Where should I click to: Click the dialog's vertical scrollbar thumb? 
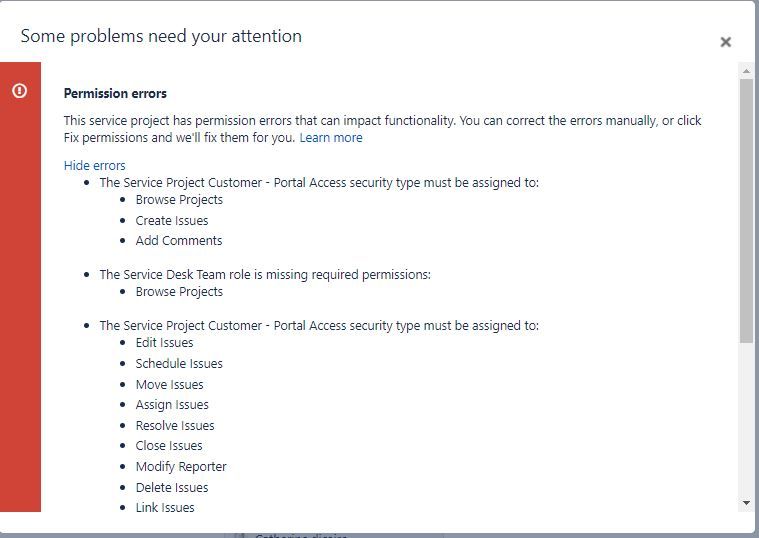746,211
